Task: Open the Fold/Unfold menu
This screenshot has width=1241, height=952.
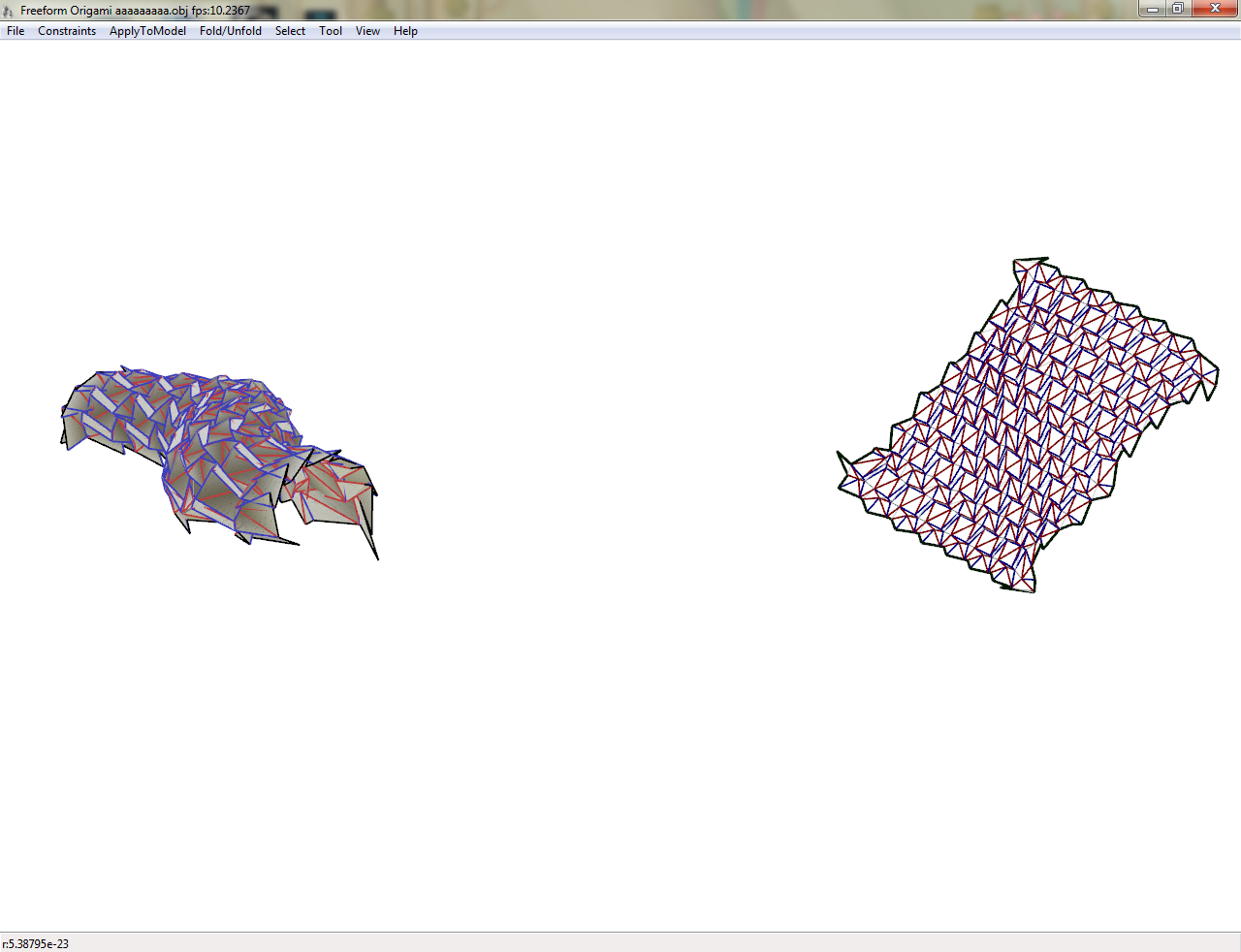Action: click(x=231, y=31)
